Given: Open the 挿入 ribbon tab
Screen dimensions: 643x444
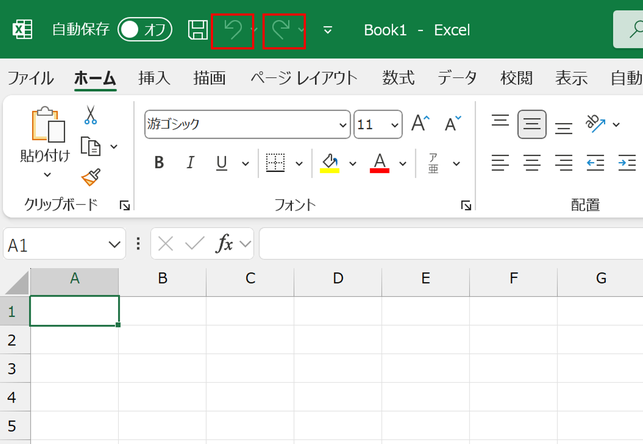Looking at the screenshot, I should coord(154,78).
